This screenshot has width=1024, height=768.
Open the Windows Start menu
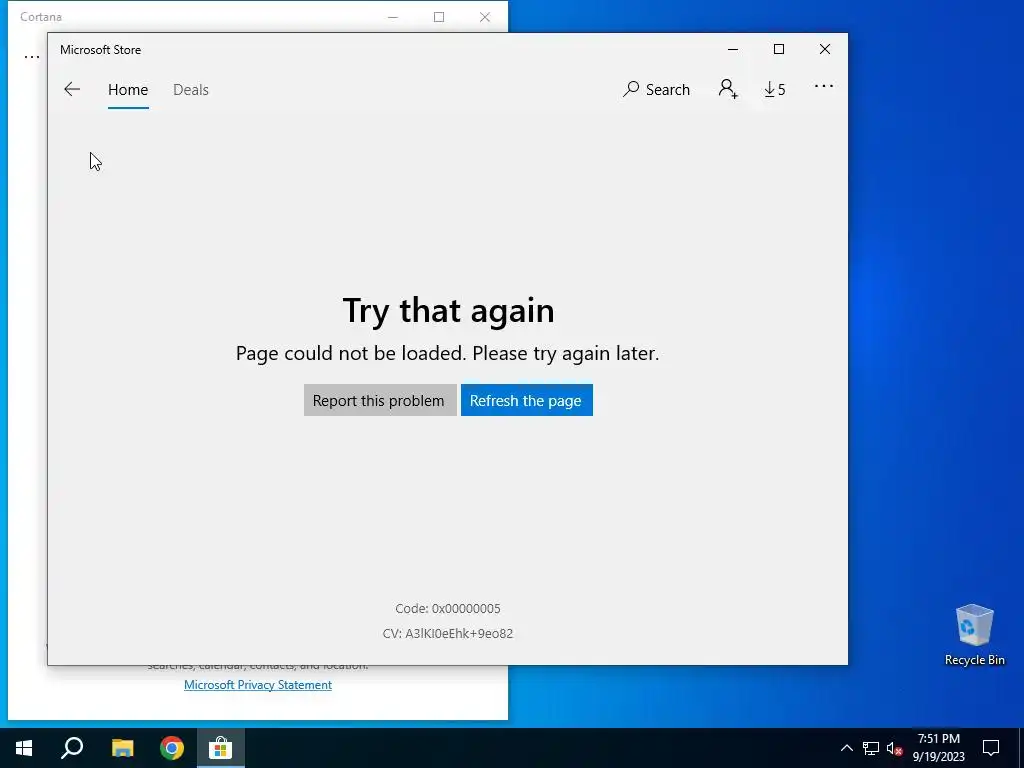(x=24, y=748)
